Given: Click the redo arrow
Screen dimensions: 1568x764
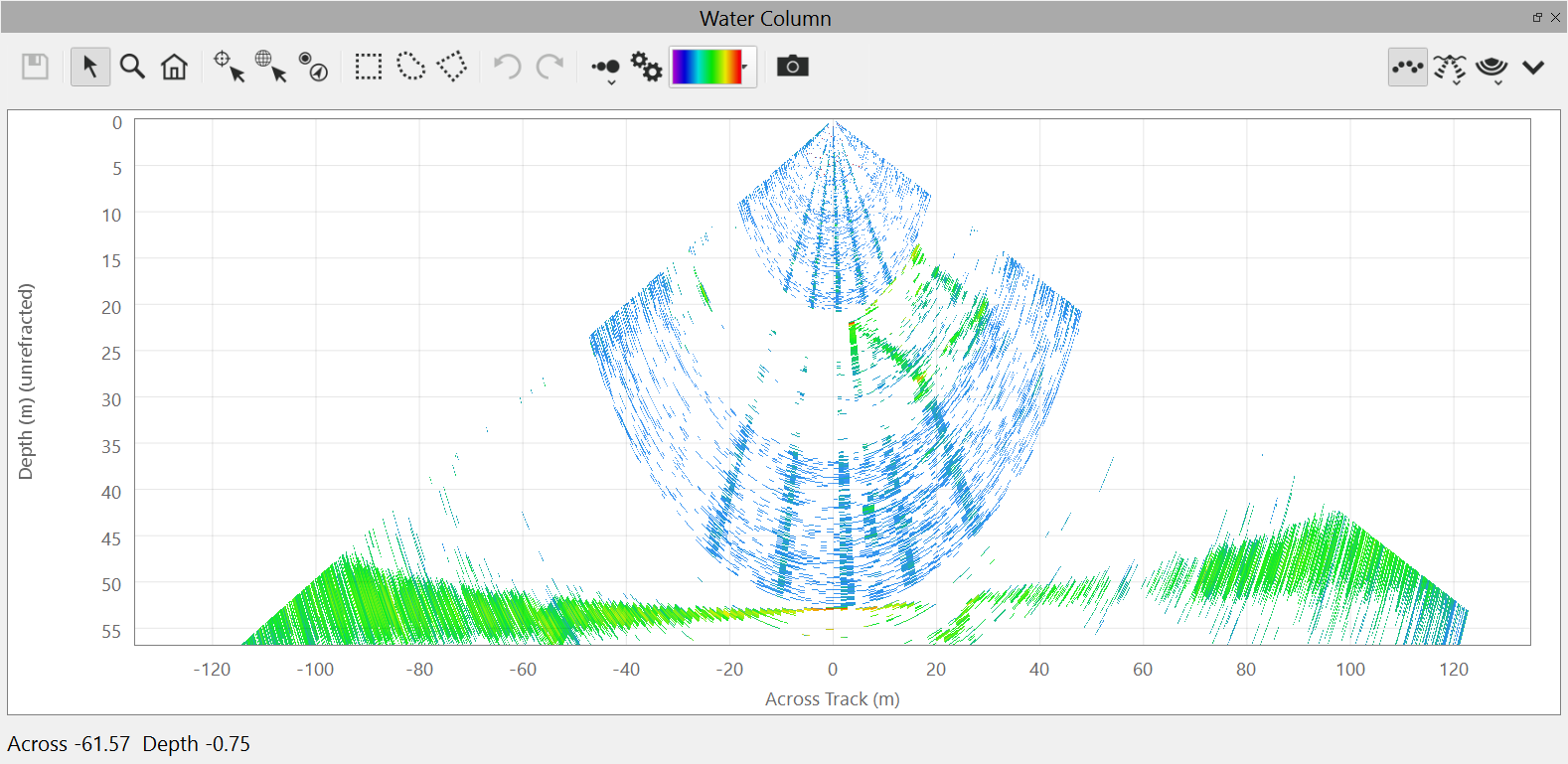Looking at the screenshot, I should pyautogui.click(x=549, y=67).
